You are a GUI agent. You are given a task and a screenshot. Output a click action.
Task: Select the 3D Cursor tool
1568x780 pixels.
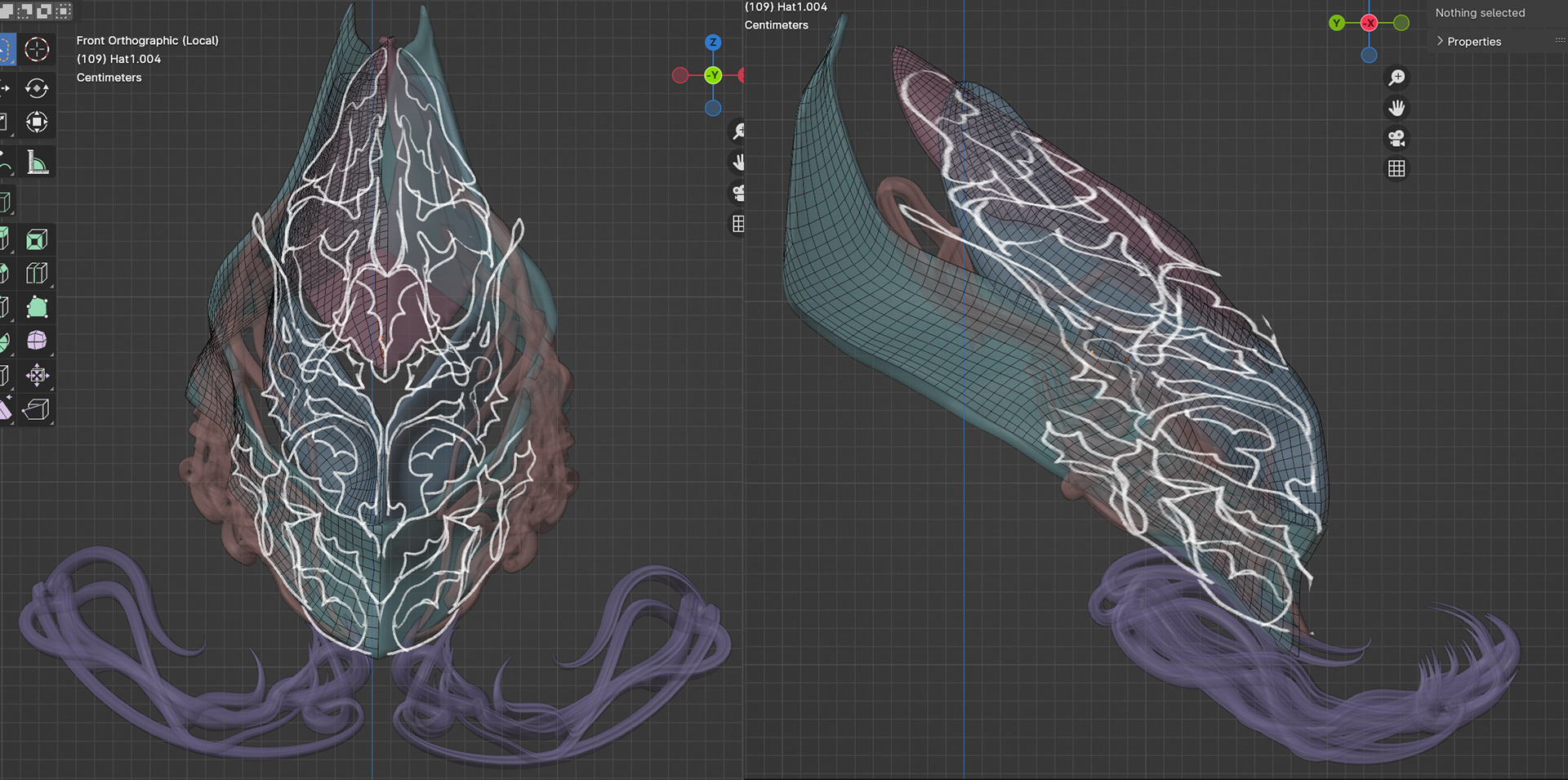[37, 49]
